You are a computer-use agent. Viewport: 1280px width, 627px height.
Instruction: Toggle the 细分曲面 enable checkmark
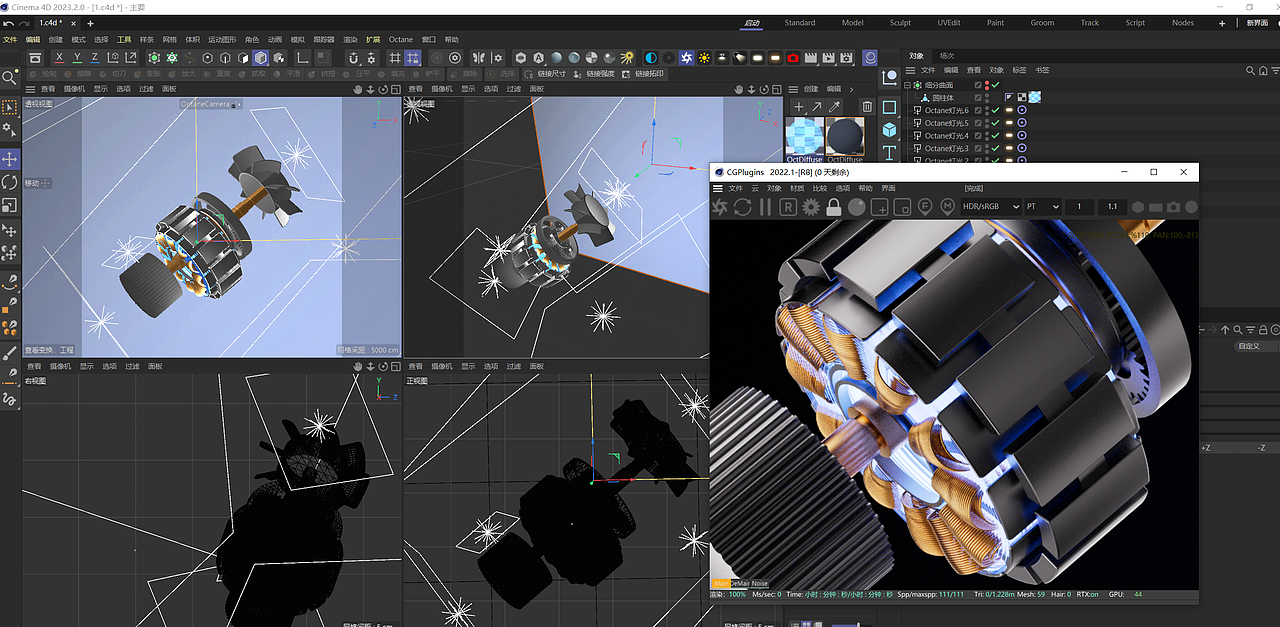(x=995, y=85)
